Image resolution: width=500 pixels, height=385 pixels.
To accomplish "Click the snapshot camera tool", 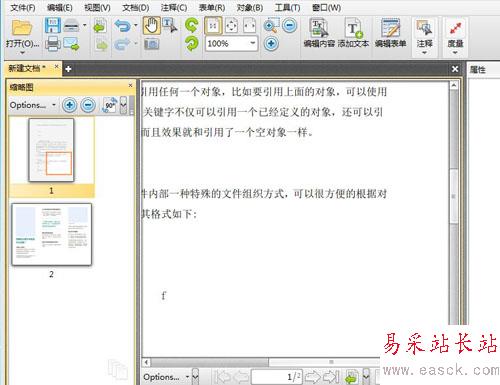I will [152, 44].
